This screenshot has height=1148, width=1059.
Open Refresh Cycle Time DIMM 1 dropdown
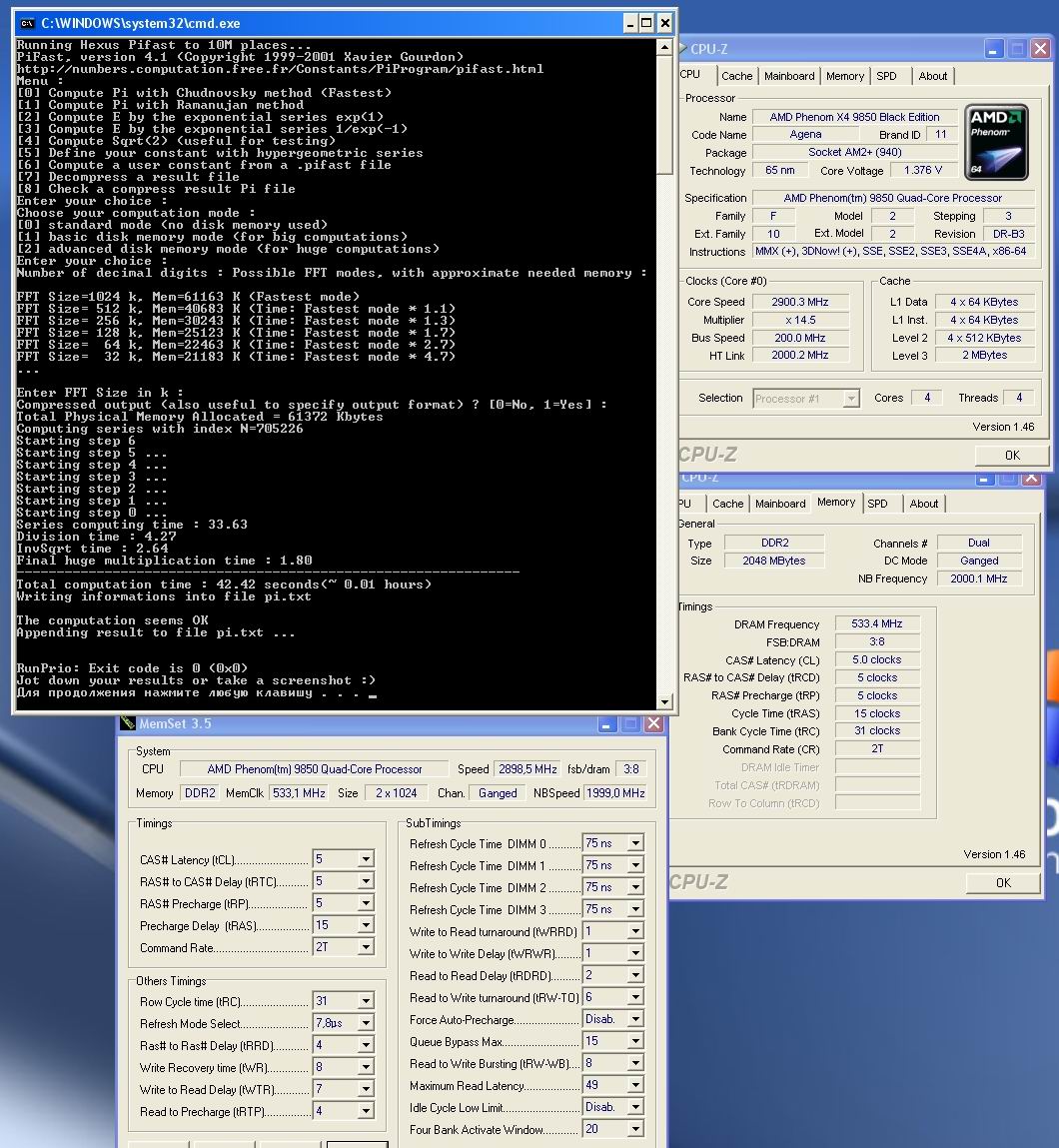click(635, 865)
